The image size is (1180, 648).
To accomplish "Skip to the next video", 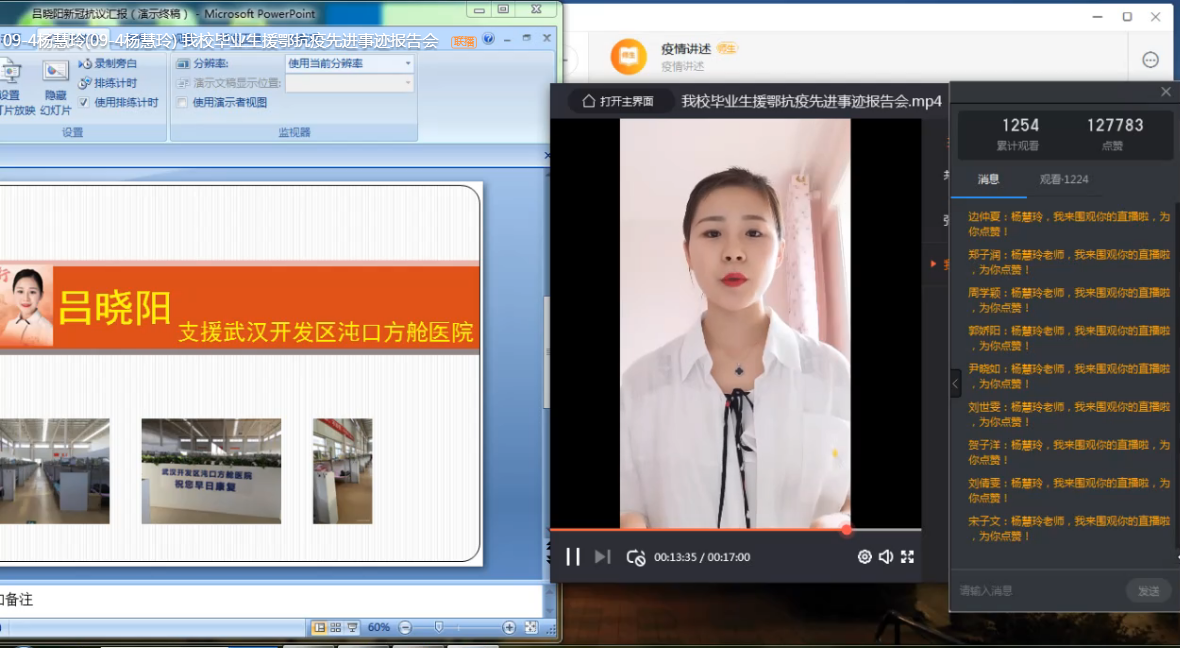I will point(602,557).
